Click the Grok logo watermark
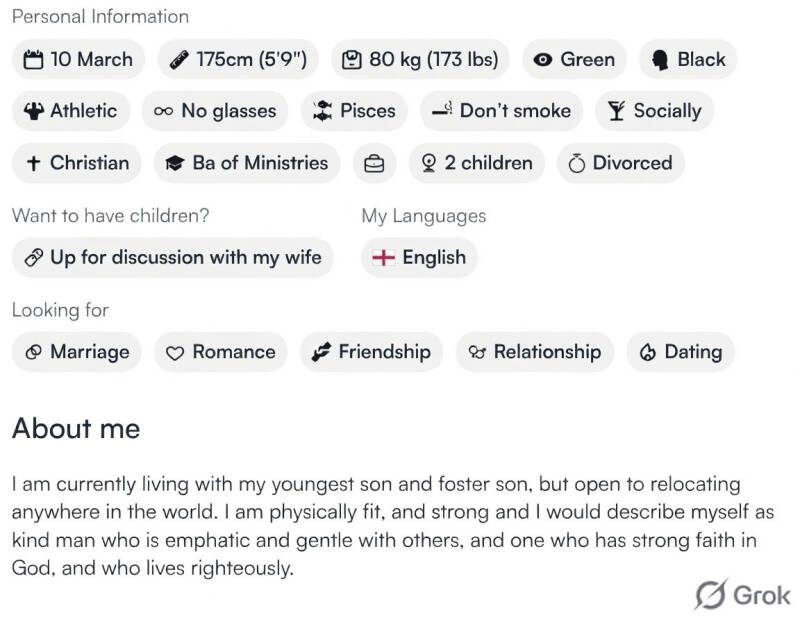The width and height of the screenshot is (800, 622). pyautogui.click(x=743, y=595)
